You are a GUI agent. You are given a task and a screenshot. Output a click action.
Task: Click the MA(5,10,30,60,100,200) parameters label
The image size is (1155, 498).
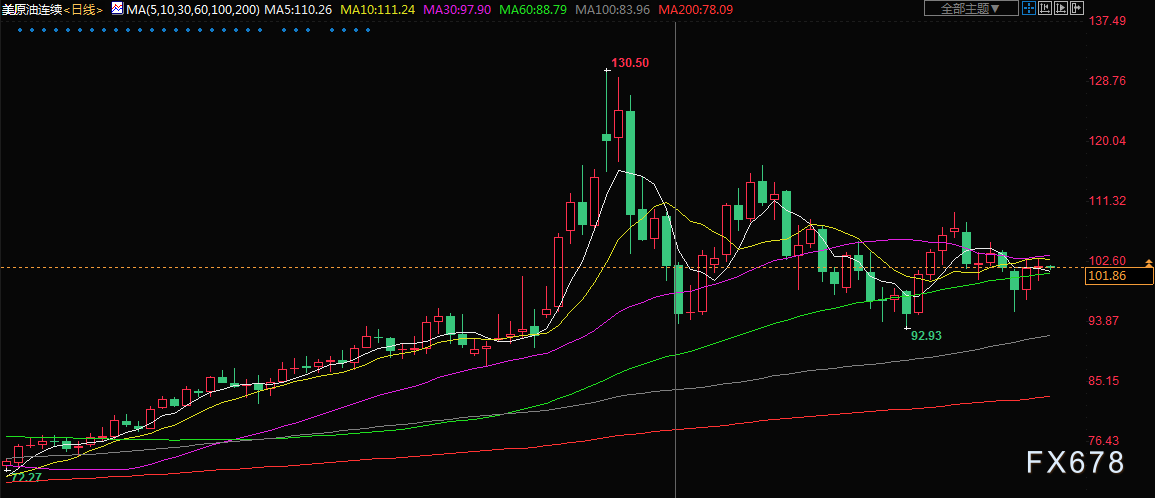[x=193, y=10]
